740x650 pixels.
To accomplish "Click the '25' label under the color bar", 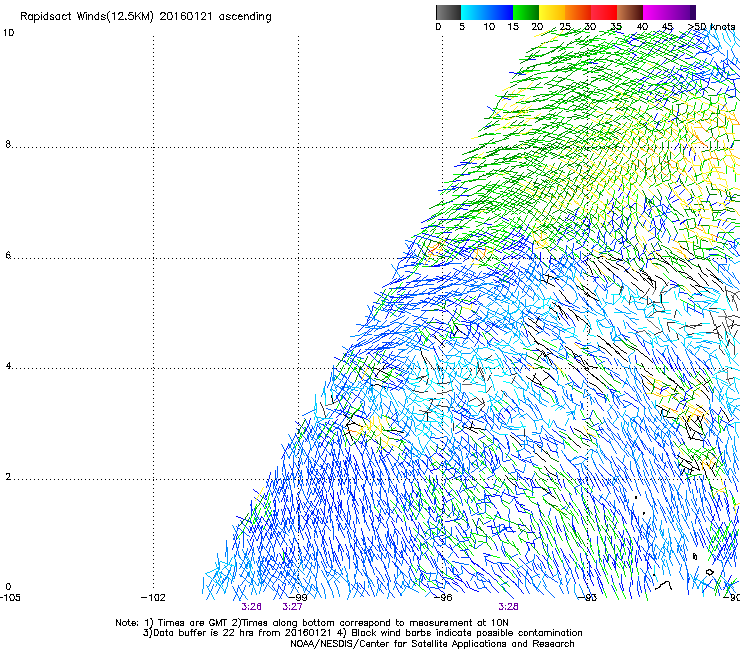I will point(565,27).
